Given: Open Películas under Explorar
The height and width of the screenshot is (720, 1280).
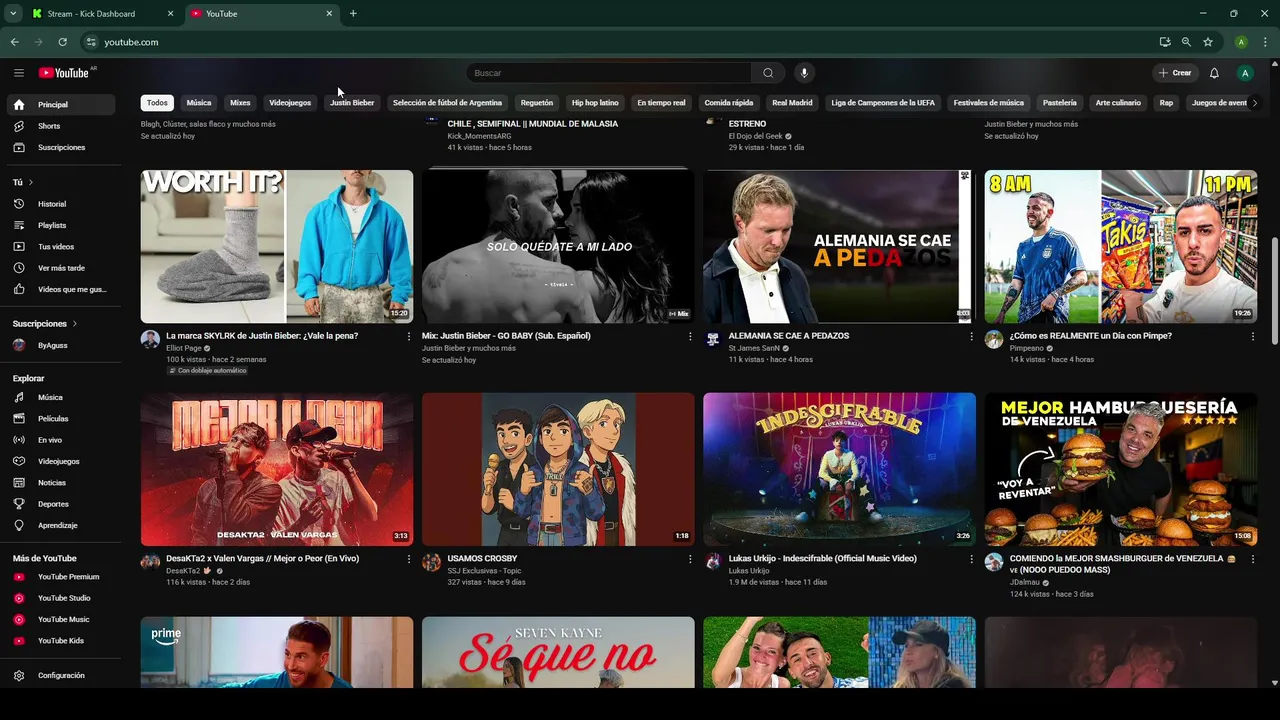Looking at the screenshot, I should 60,418.
